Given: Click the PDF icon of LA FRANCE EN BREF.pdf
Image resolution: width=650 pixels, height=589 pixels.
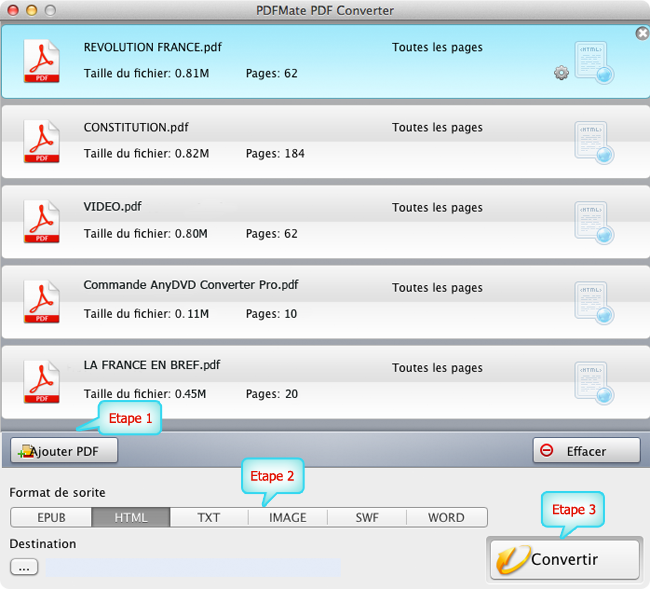Looking at the screenshot, I should 41,381.
